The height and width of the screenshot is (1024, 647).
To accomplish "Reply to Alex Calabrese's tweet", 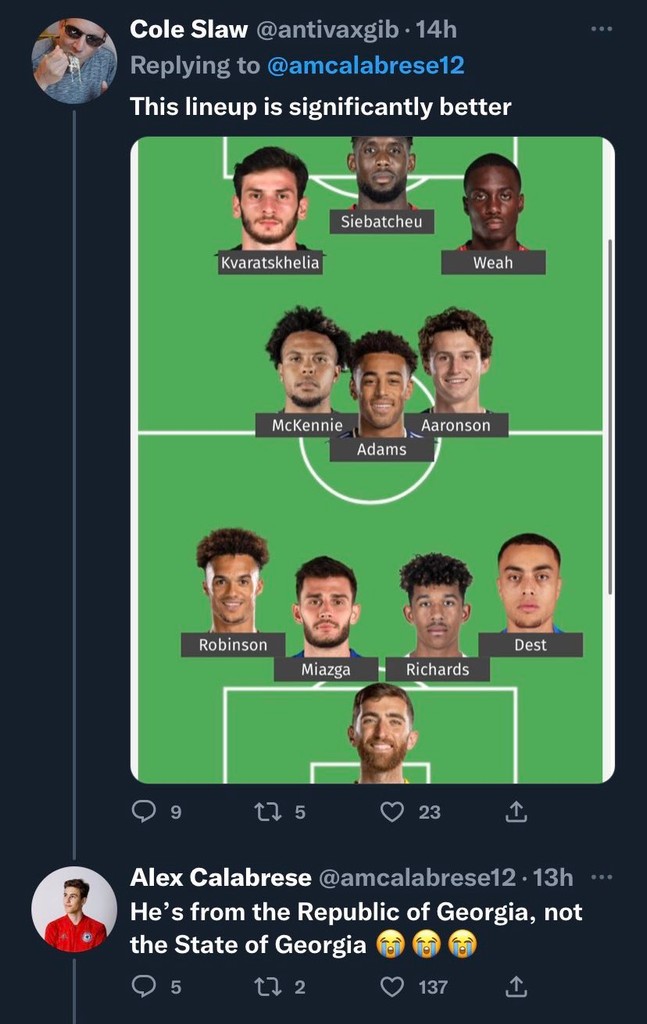I will click(146, 987).
